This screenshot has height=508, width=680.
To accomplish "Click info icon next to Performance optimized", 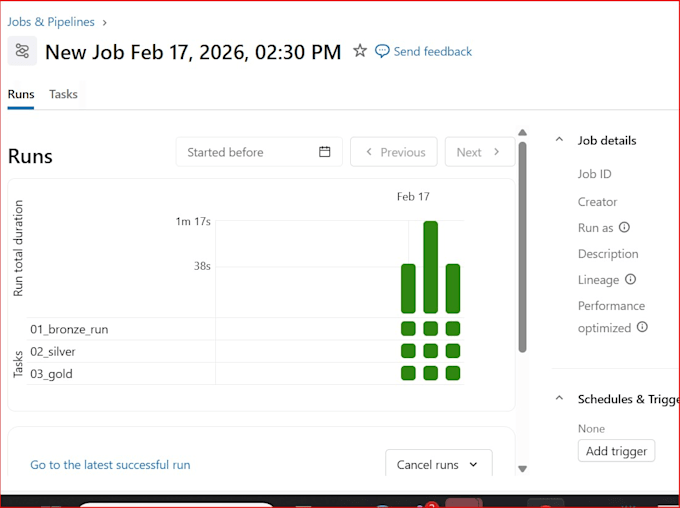I will click(x=642, y=327).
